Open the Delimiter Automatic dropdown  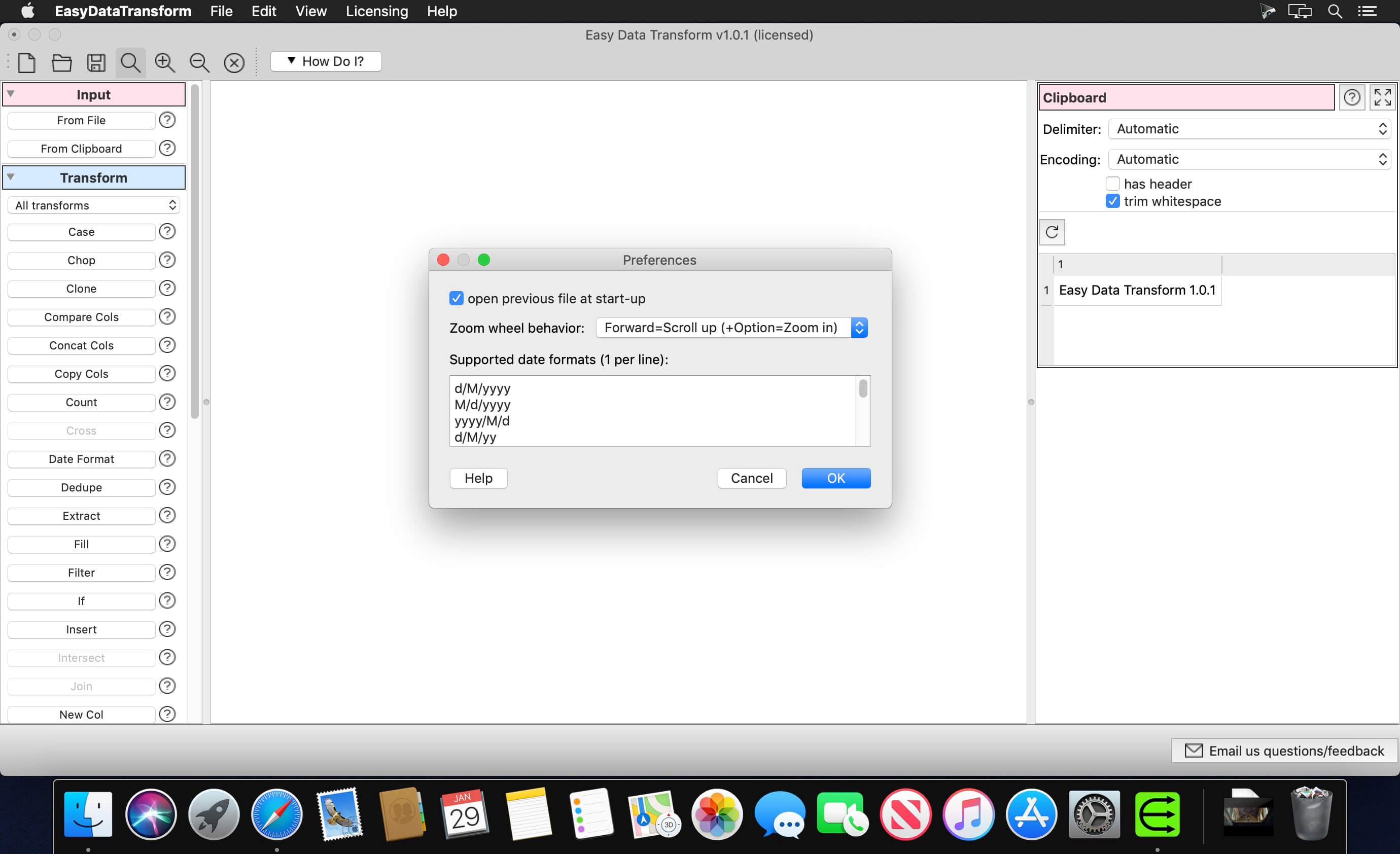[1249, 129]
